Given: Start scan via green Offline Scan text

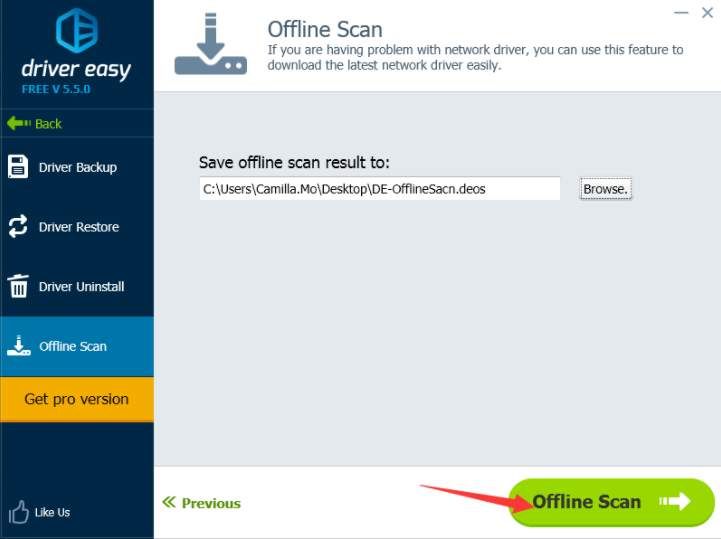Looking at the screenshot, I should [586, 502].
